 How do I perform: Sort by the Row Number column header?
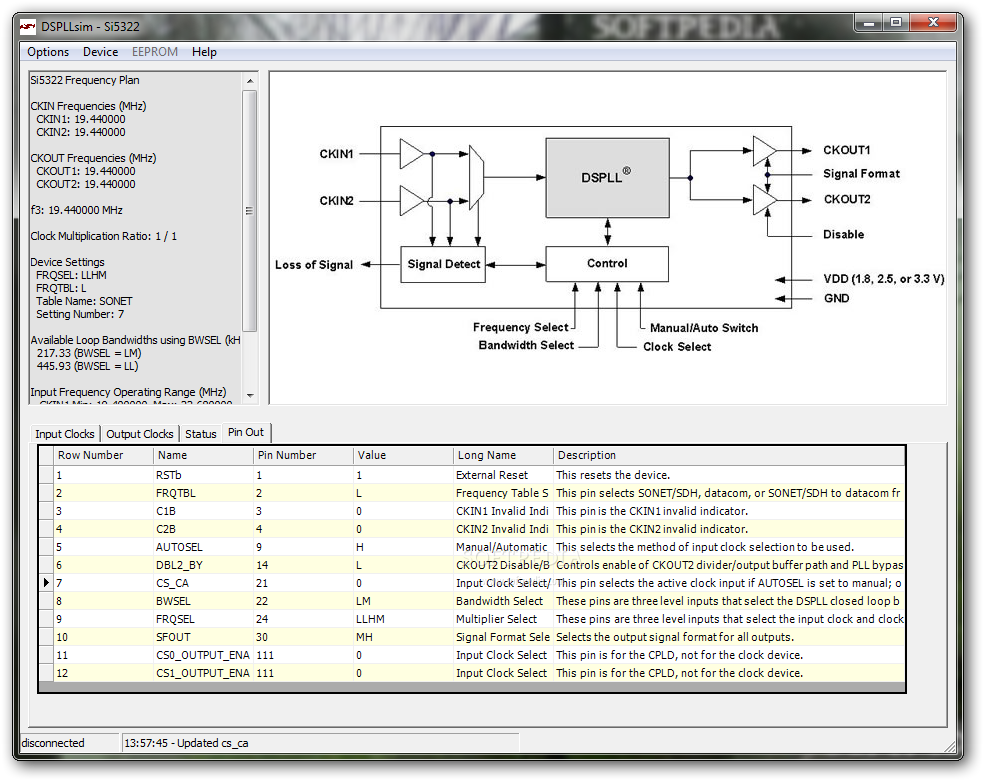[x=104, y=455]
